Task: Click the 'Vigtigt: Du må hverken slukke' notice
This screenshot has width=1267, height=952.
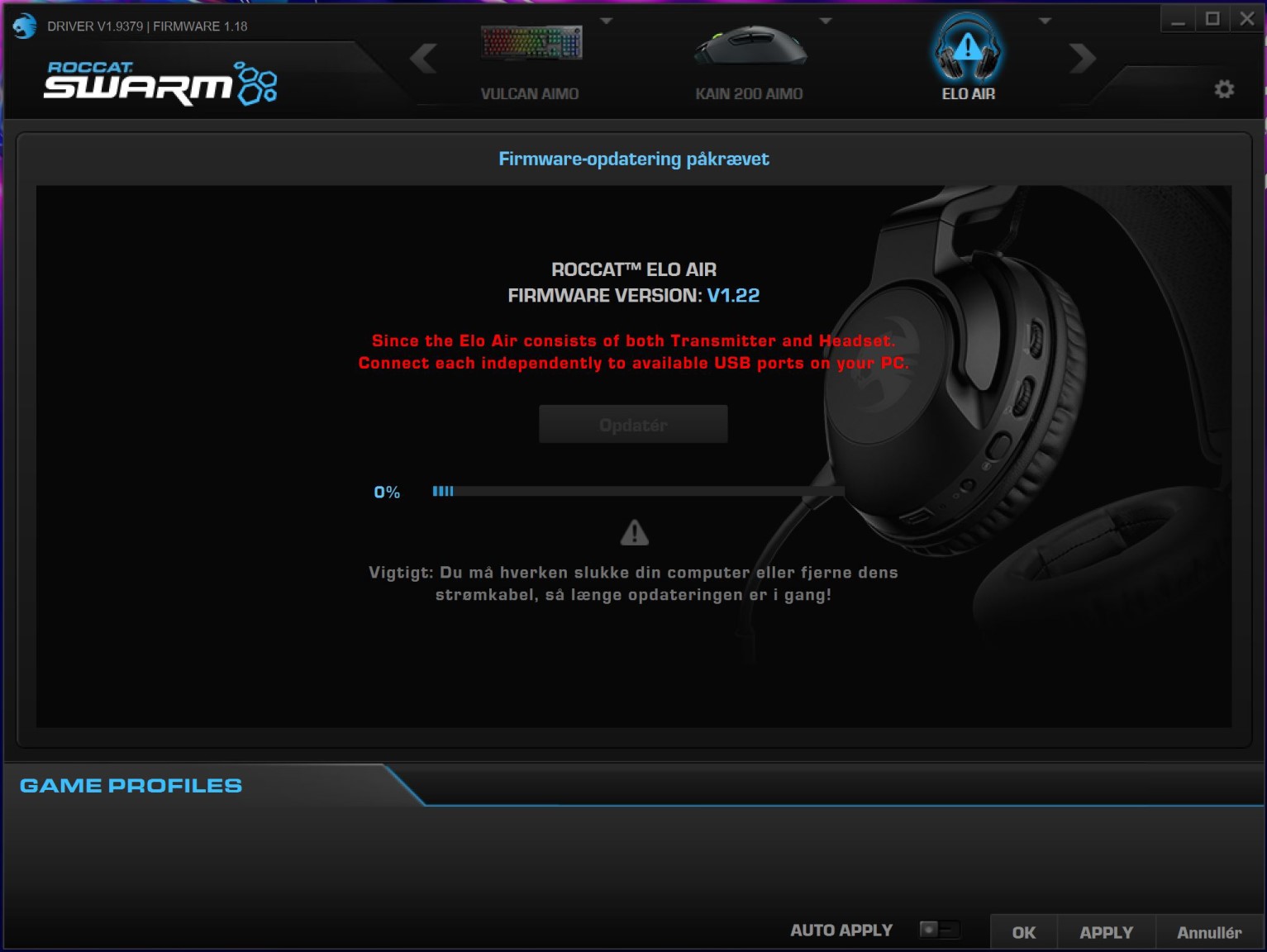Action: pos(633,583)
